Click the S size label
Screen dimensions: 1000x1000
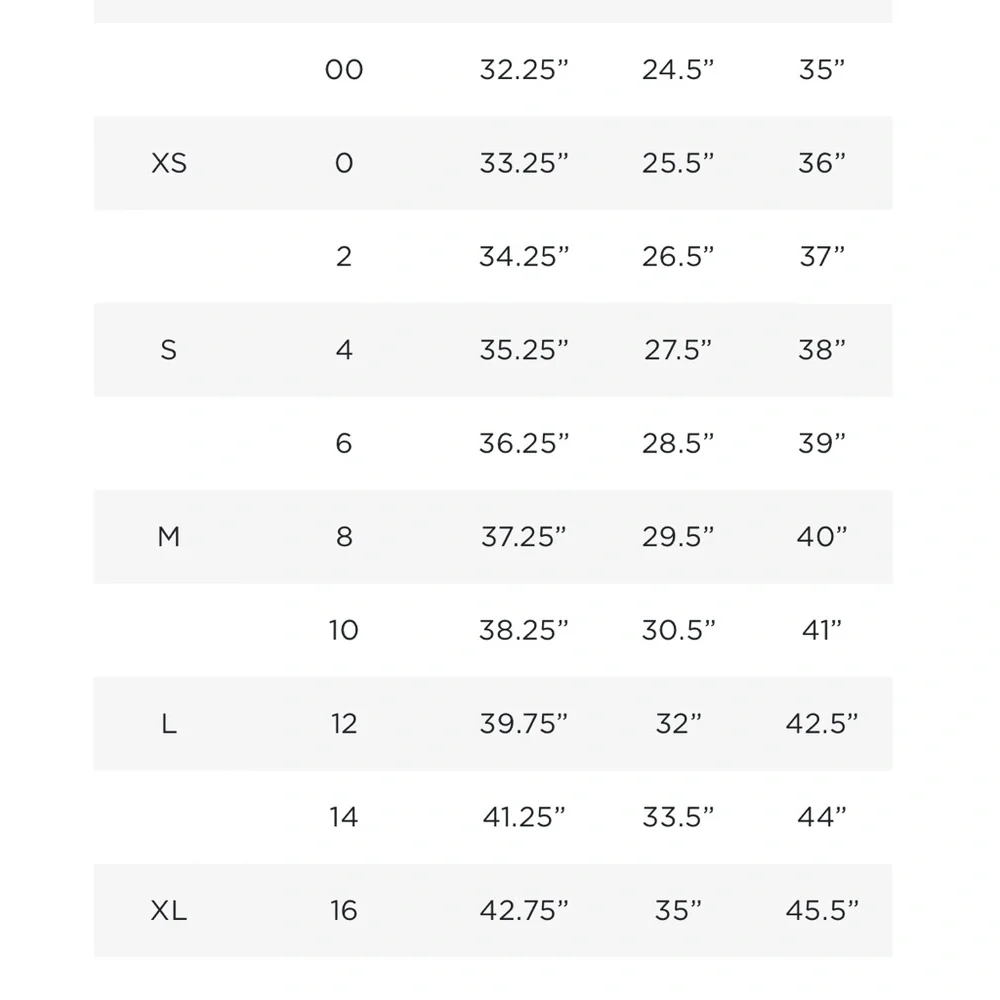(x=168, y=350)
